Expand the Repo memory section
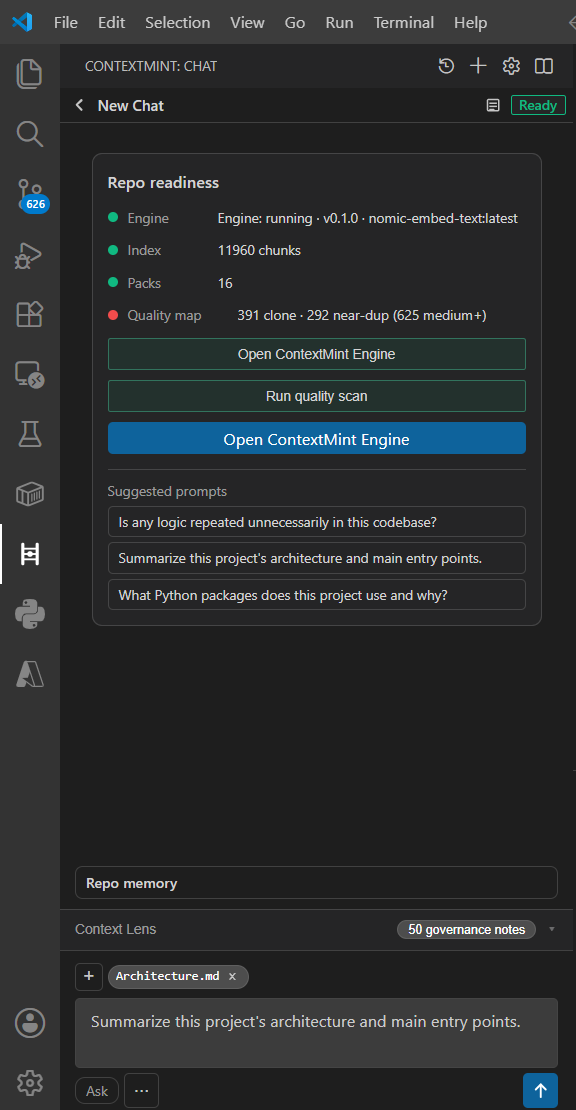This screenshot has height=1110, width=576. 316,883
